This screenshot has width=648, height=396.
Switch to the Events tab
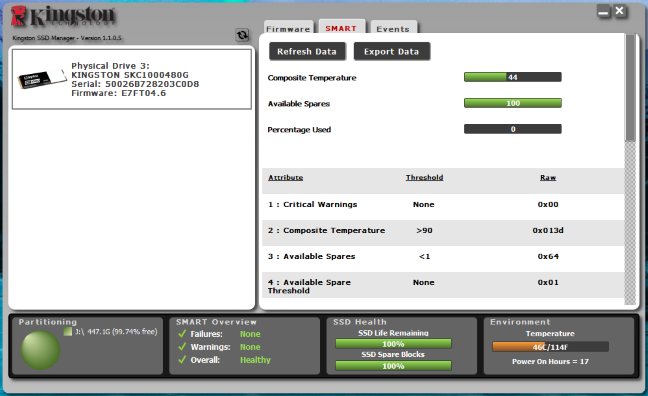393,28
